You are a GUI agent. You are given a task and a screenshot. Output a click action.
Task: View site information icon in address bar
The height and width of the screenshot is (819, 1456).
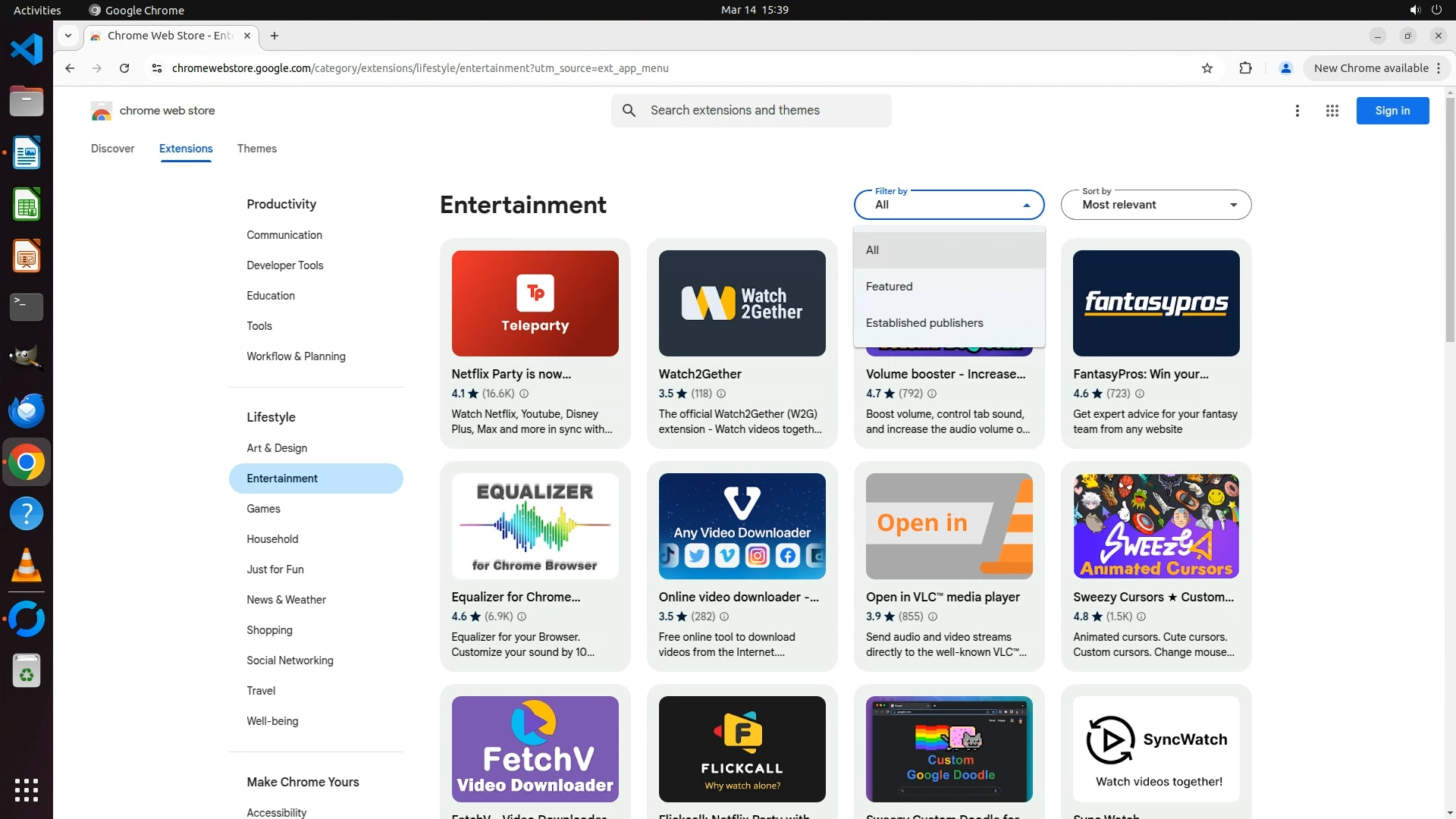(x=157, y=68)
